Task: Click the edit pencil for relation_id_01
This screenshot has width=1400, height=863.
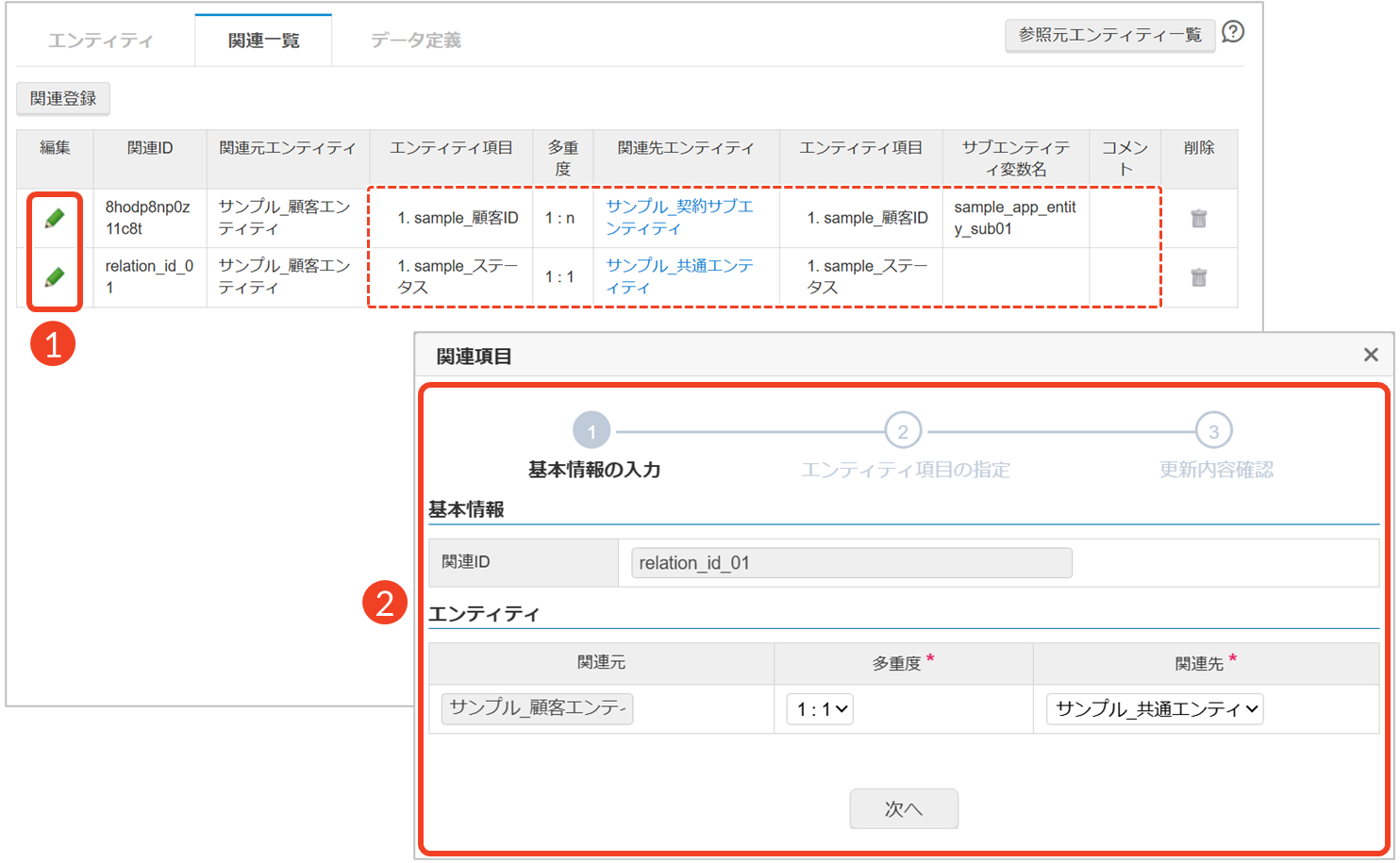Action: tap(55, 277)
